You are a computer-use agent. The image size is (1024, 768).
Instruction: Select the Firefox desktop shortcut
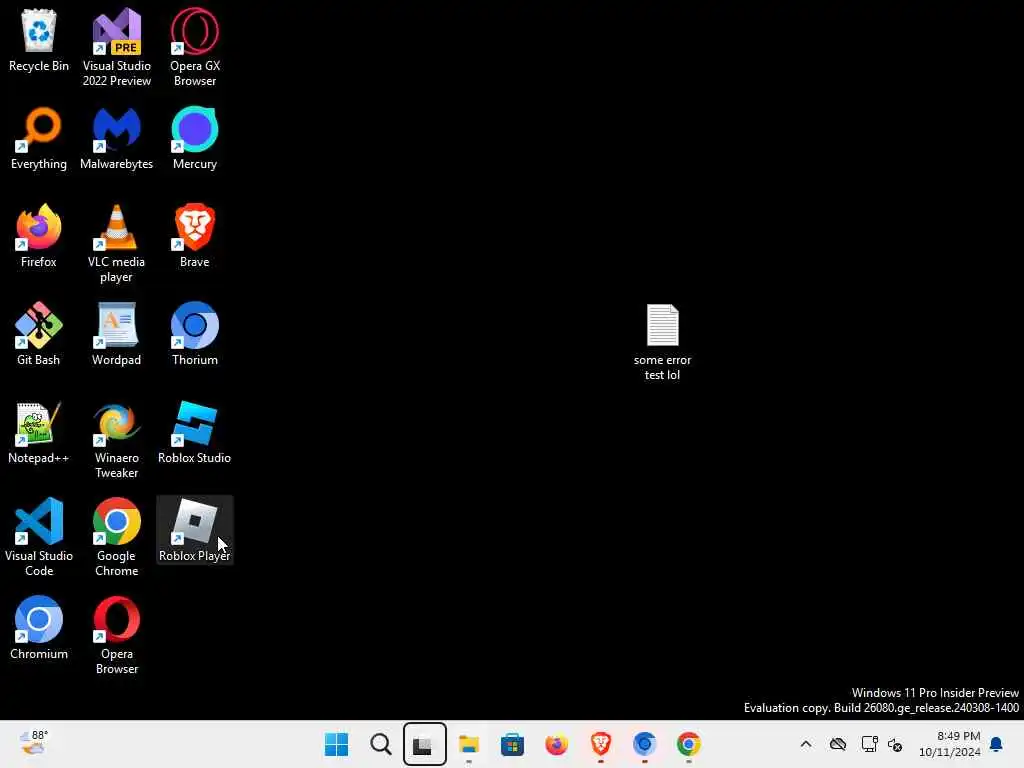[x=39, y=236]
